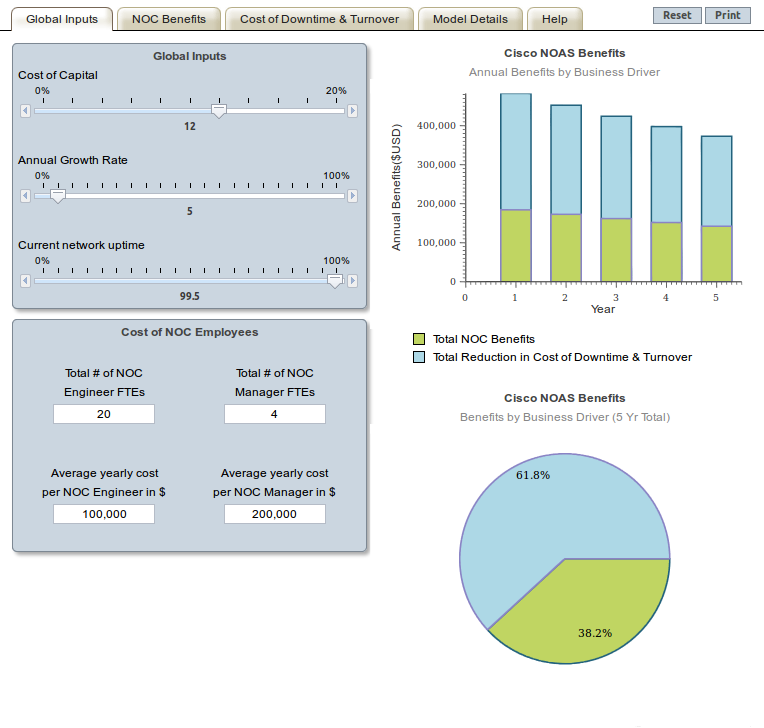The height and width of the screenshot is (728, 764).
Task: Click the Annual Growth Rate value 5
Action: [x=190, y=211]
